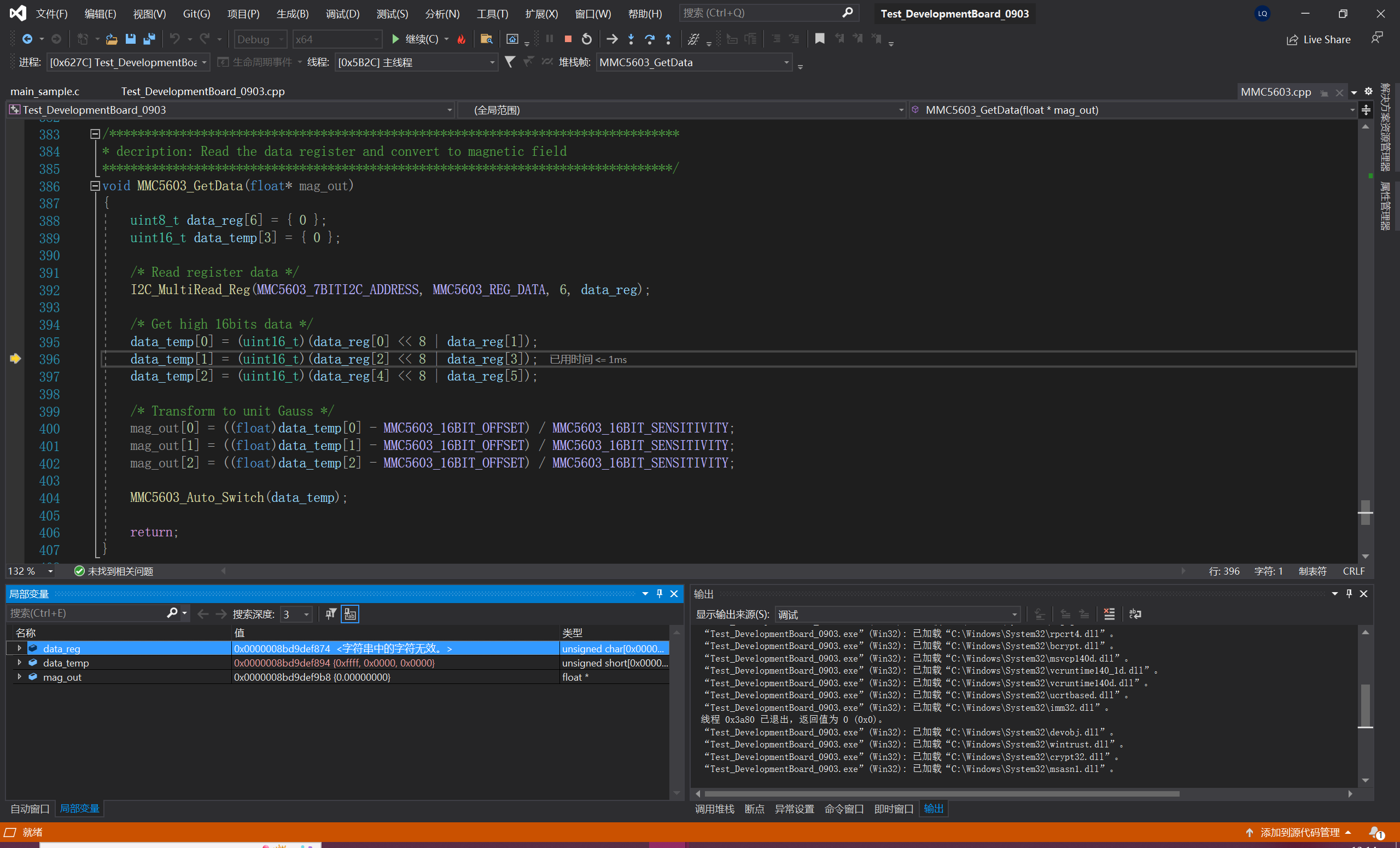Open the 工具(T) menu
The width and height of the screenshot is (1400, 848).
(x=492, y=14)
